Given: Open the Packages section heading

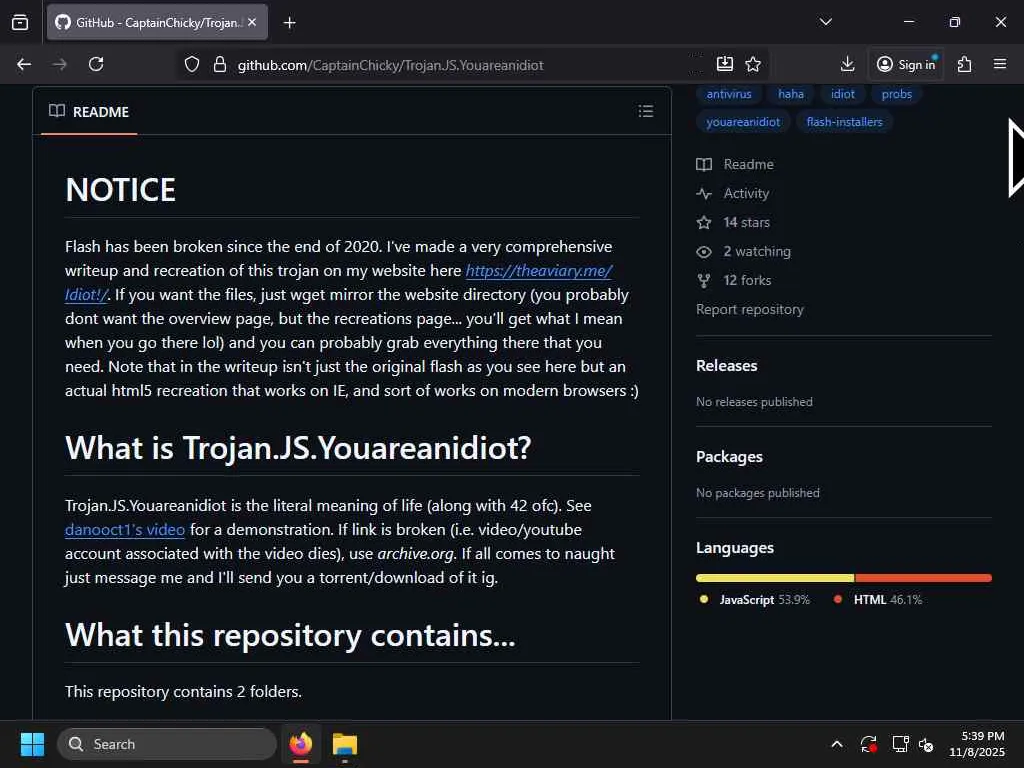Looking at the screenshot, I should (729, 457).
